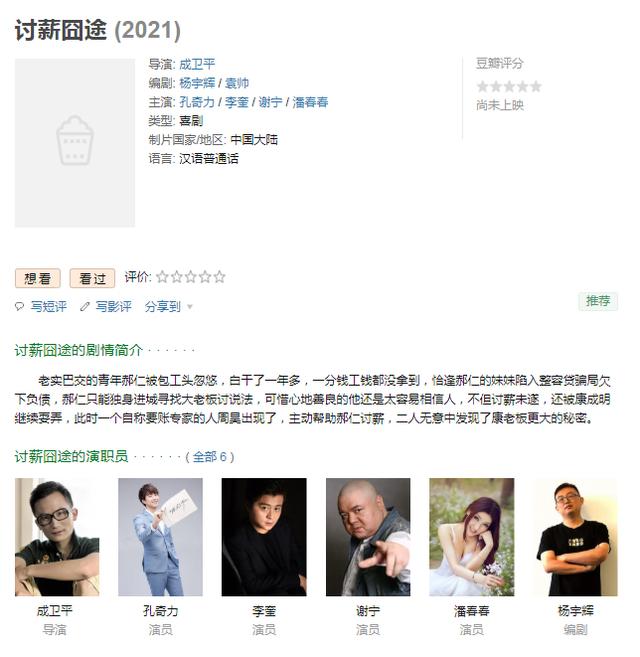Mark the movie as 想看
The image size is (640, 657).
click(x=38, y=278)
